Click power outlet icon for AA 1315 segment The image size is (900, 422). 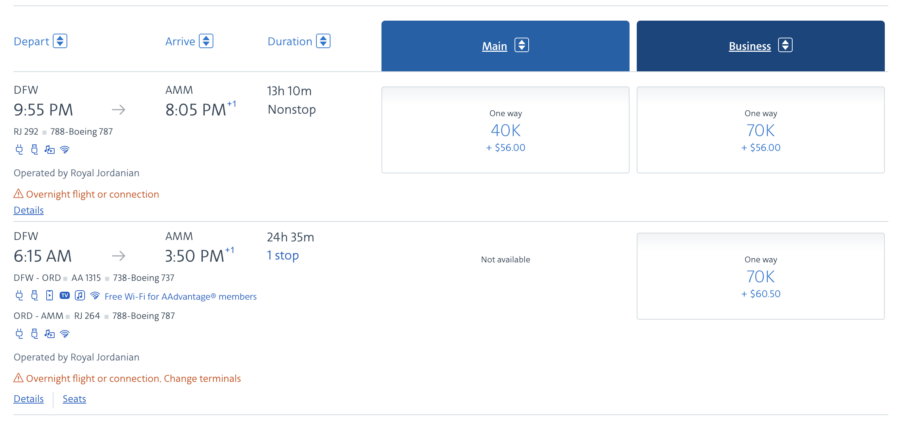19,296
